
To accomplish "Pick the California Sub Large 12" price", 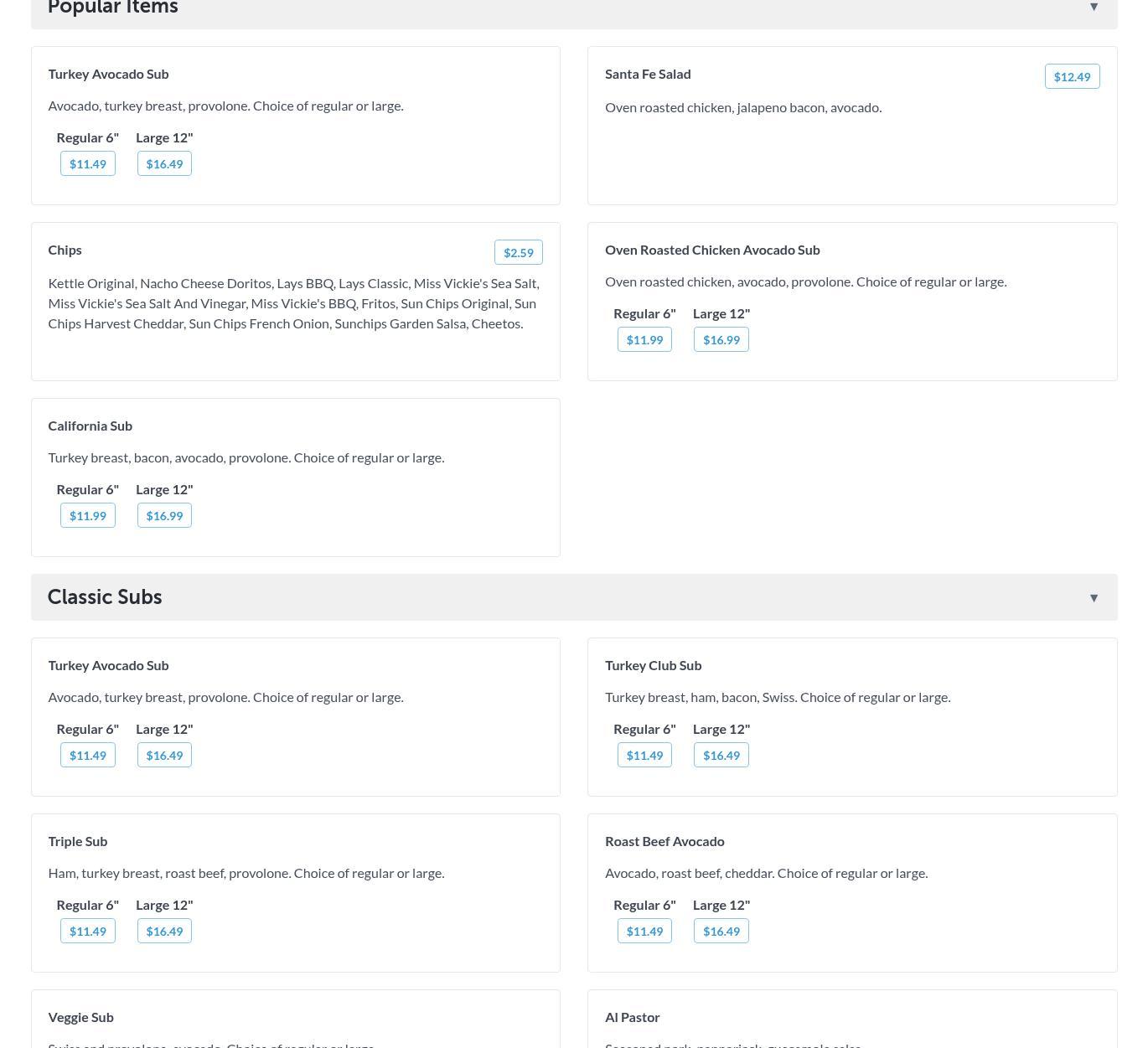I will pos(164,515).
